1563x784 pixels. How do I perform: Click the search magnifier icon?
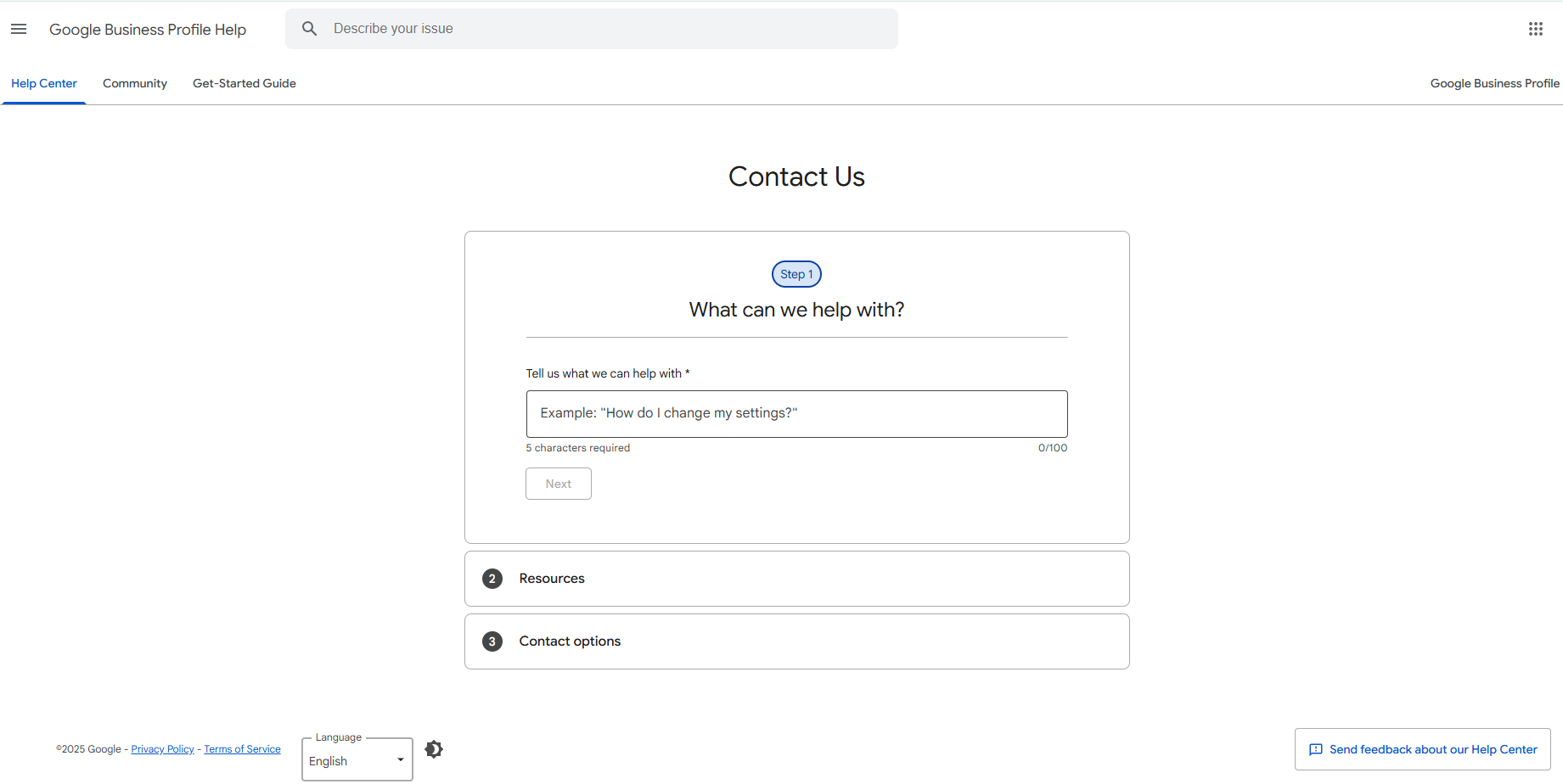[310, 28]
